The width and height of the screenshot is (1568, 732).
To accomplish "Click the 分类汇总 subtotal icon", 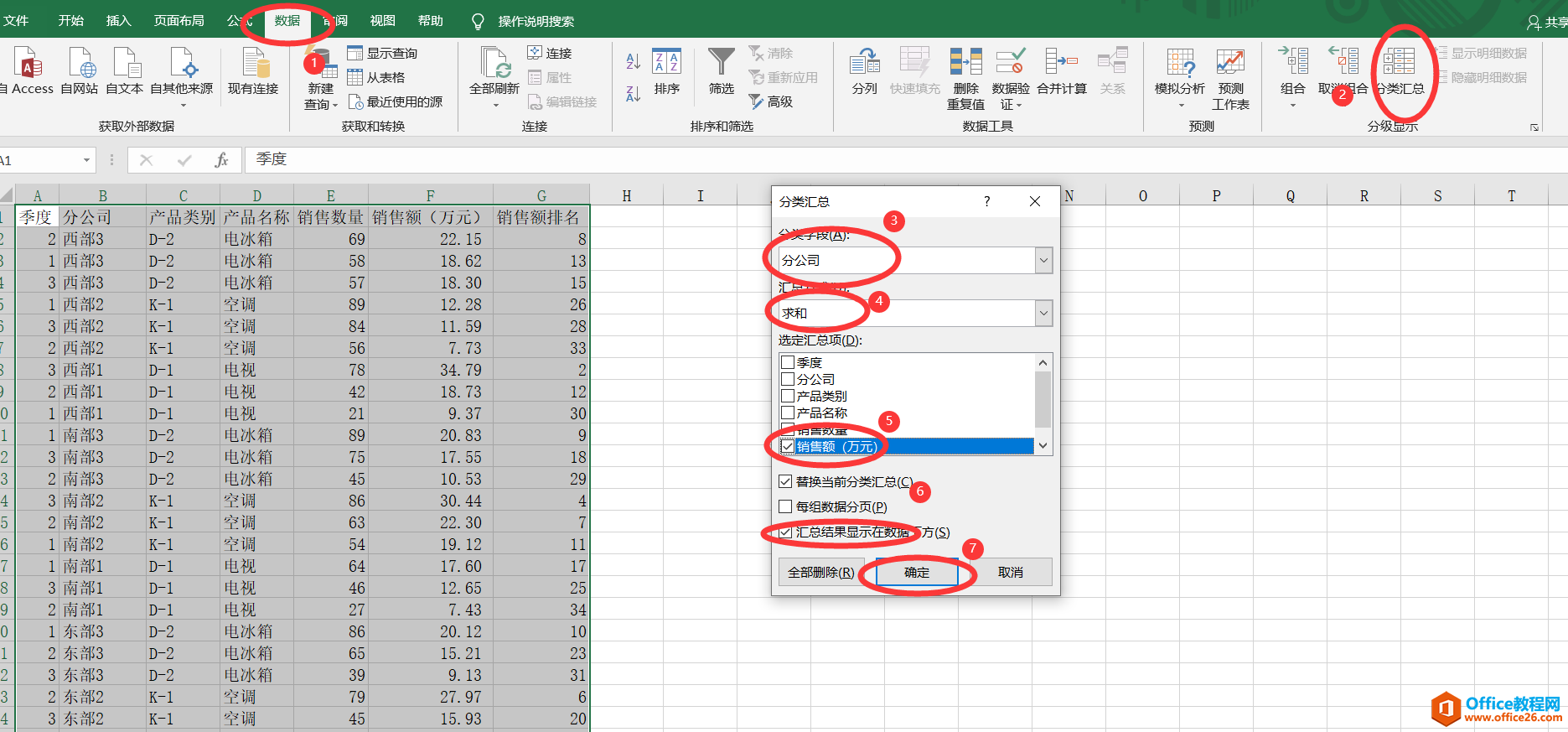I will (x=1399, y=61).
